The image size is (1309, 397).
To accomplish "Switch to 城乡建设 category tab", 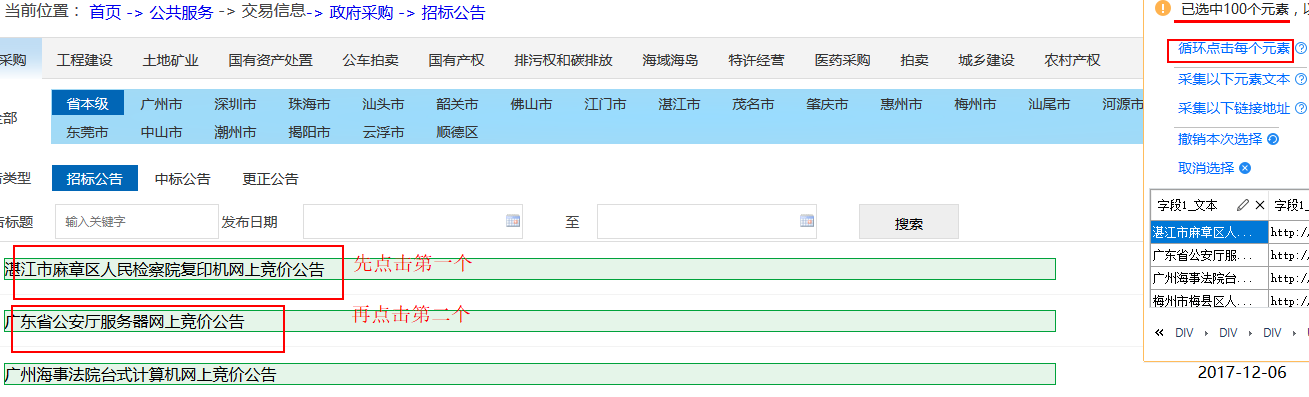I will point(986,60).
